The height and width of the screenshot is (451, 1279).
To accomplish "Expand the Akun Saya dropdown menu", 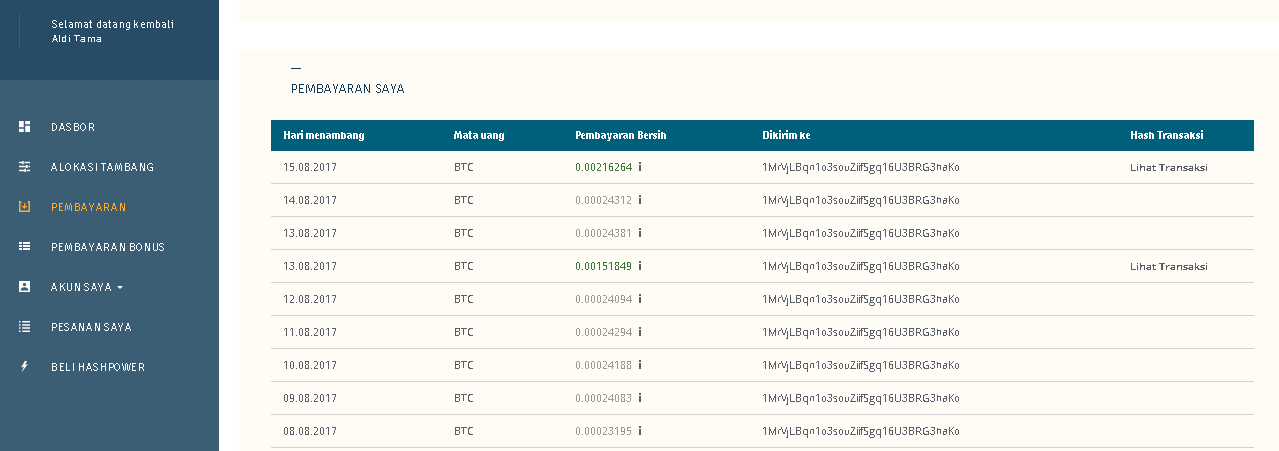I will (x=88, y=287).
